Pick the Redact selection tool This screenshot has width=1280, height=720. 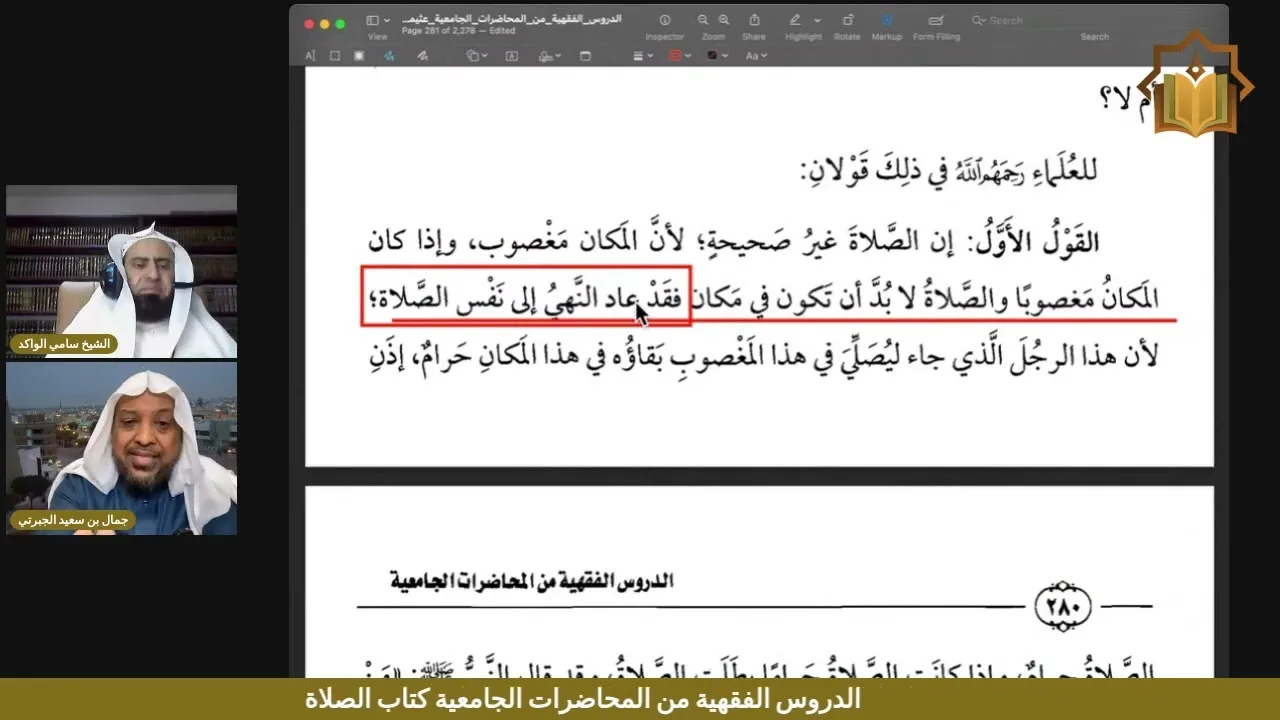click(x=359, y=56)
